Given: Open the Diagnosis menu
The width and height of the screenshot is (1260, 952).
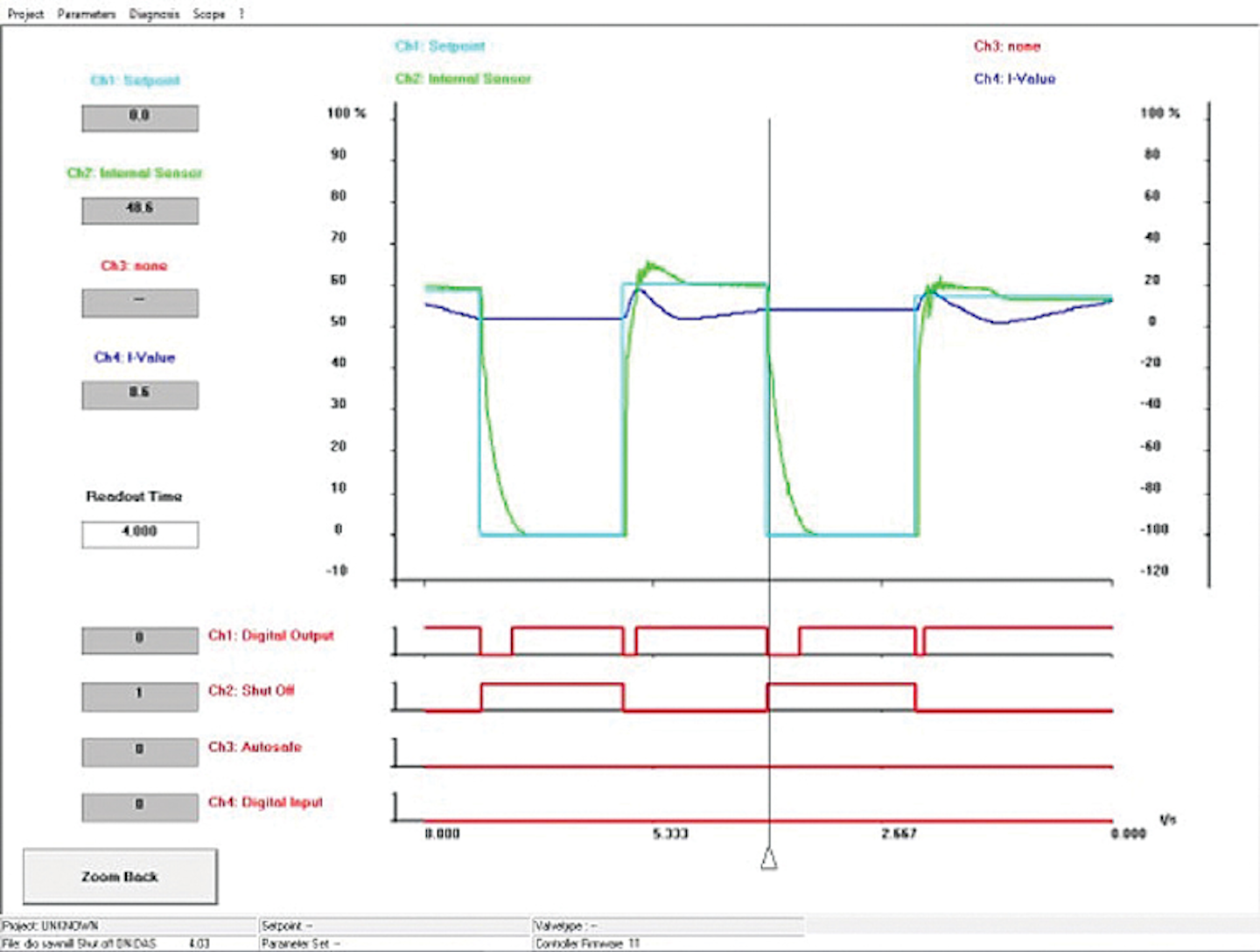Looking at the screenshot, I should [154, 14].
